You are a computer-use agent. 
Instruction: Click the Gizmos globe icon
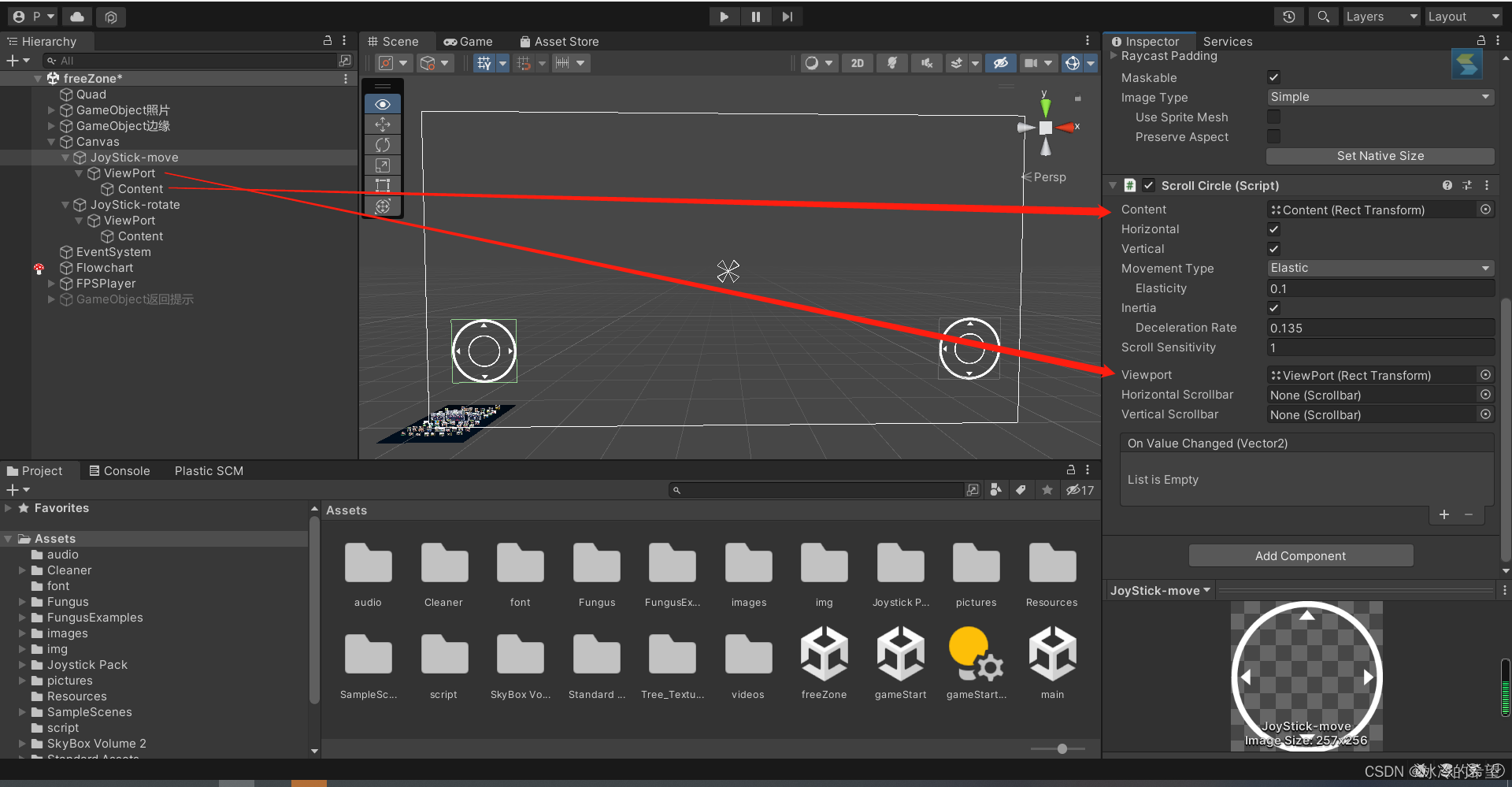click(x=1073, y=63)
